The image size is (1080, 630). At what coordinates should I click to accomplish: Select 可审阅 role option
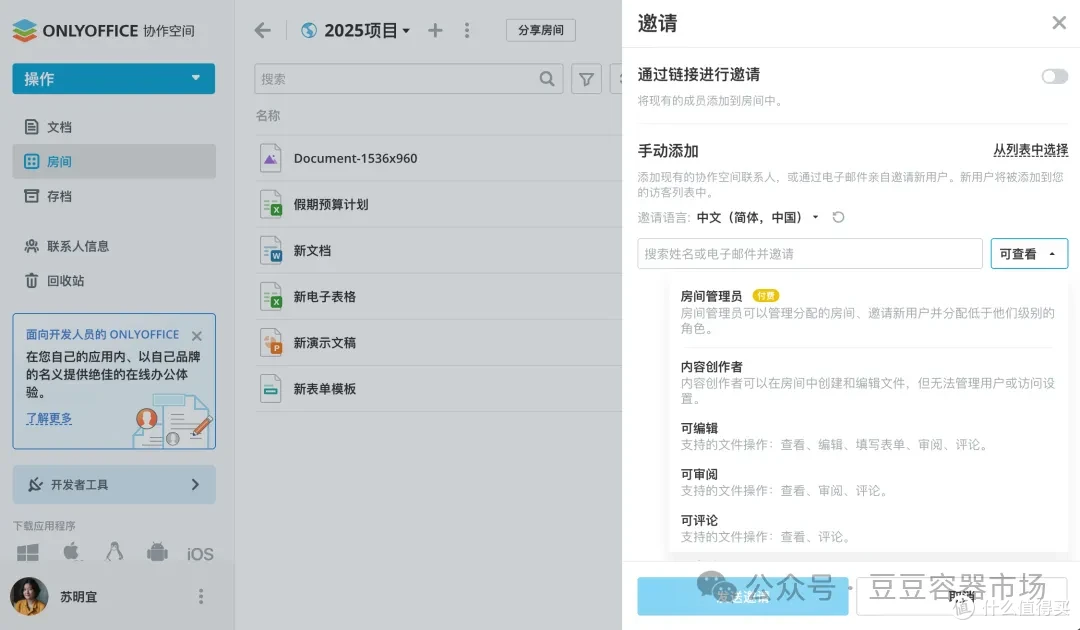point(868,482)
